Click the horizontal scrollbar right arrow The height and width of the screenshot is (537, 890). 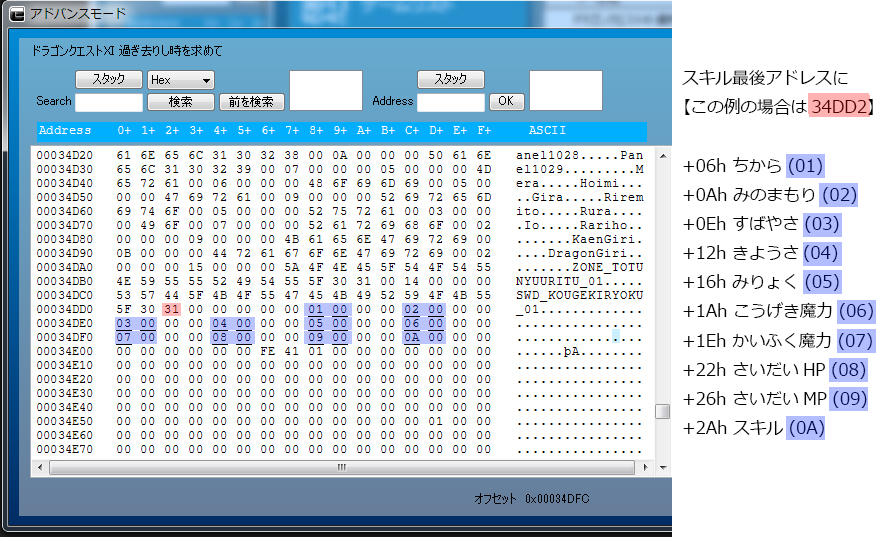point(645,468)
